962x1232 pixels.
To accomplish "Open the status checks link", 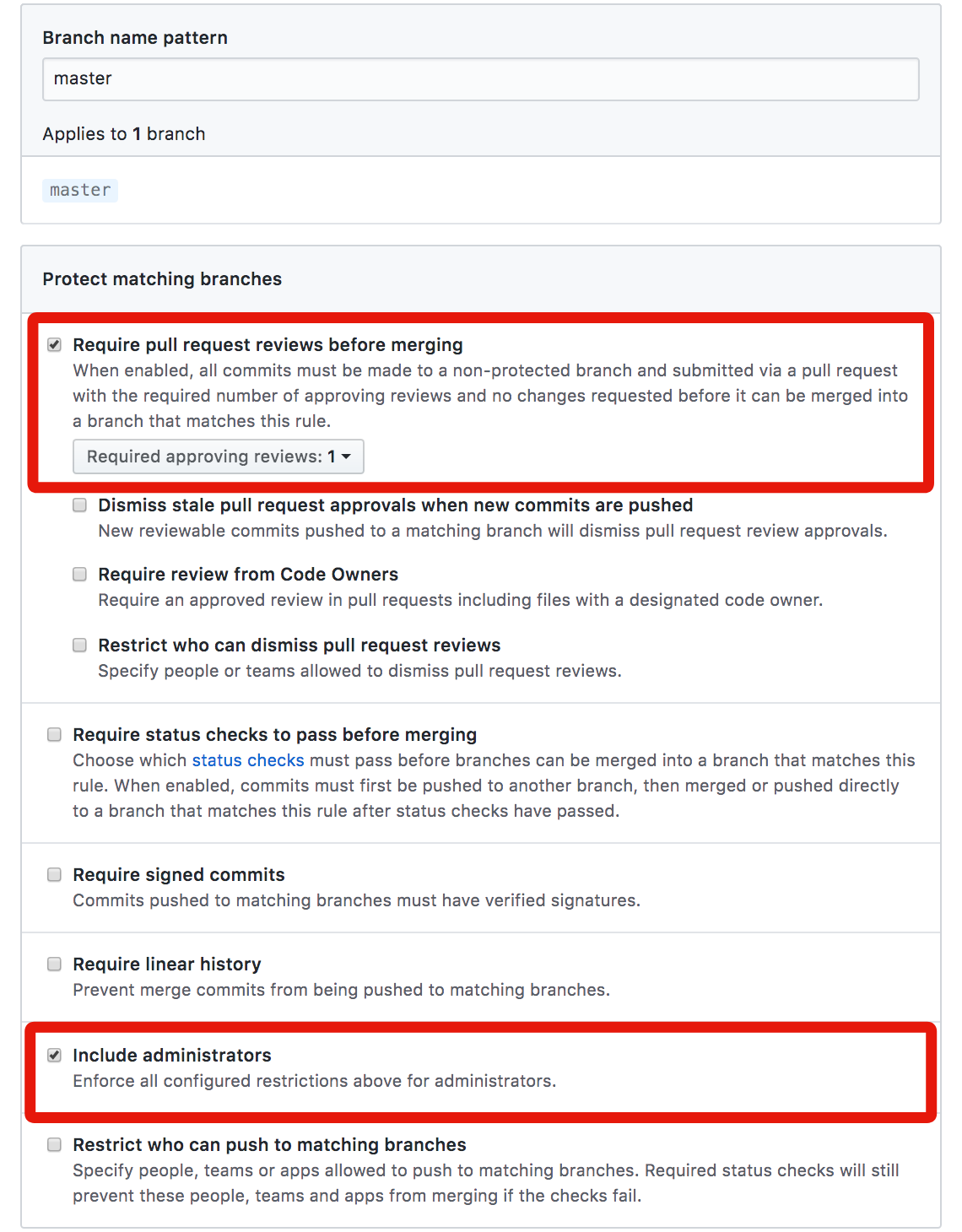I will (248, 760).
